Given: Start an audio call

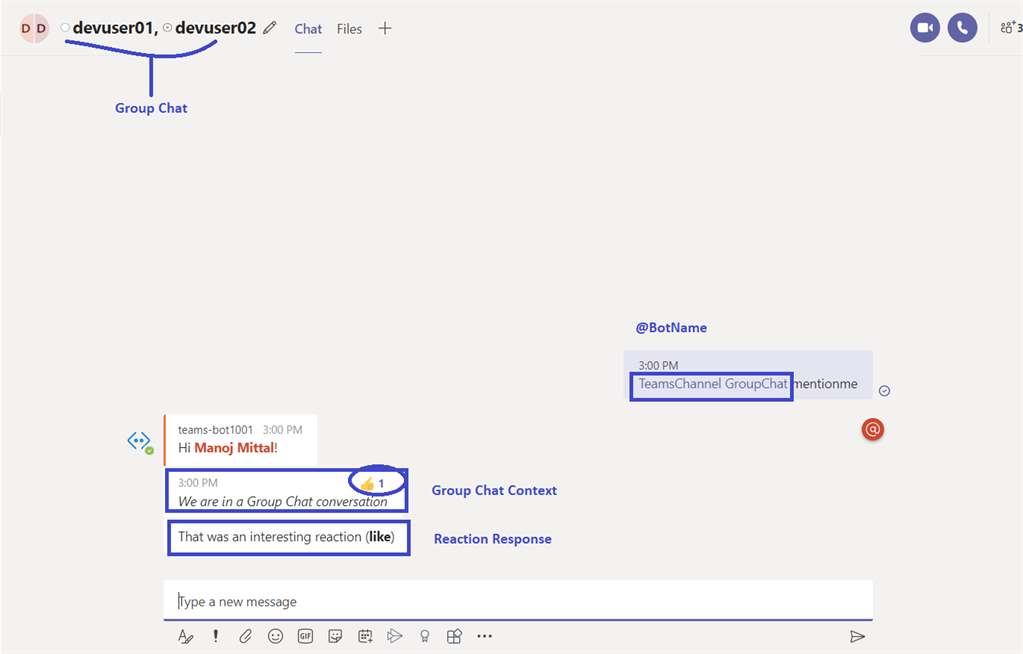Looking at the screenshot, I should pos(962,27).
